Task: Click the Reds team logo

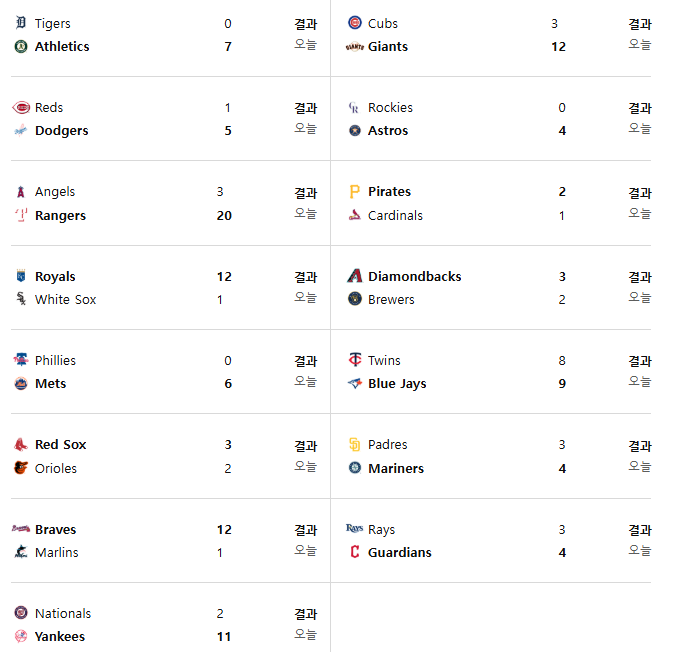Action: tap(21, 107)
